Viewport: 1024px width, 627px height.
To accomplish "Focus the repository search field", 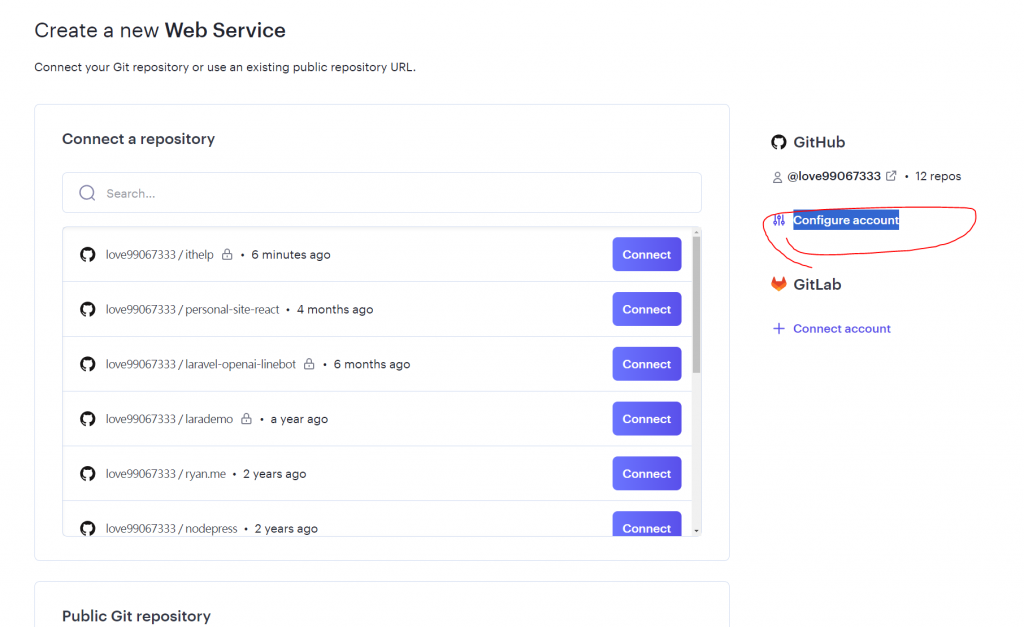I will (400, 193).
